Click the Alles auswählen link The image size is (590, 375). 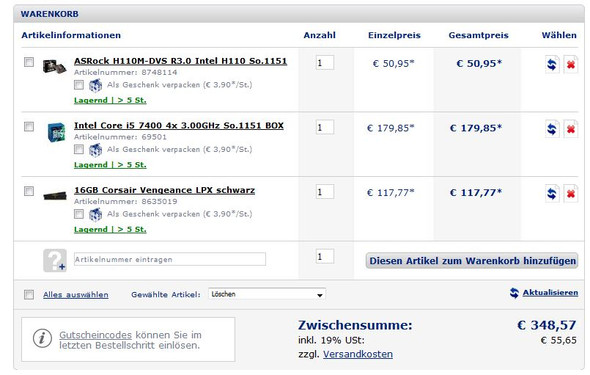[x=76, y=295]
